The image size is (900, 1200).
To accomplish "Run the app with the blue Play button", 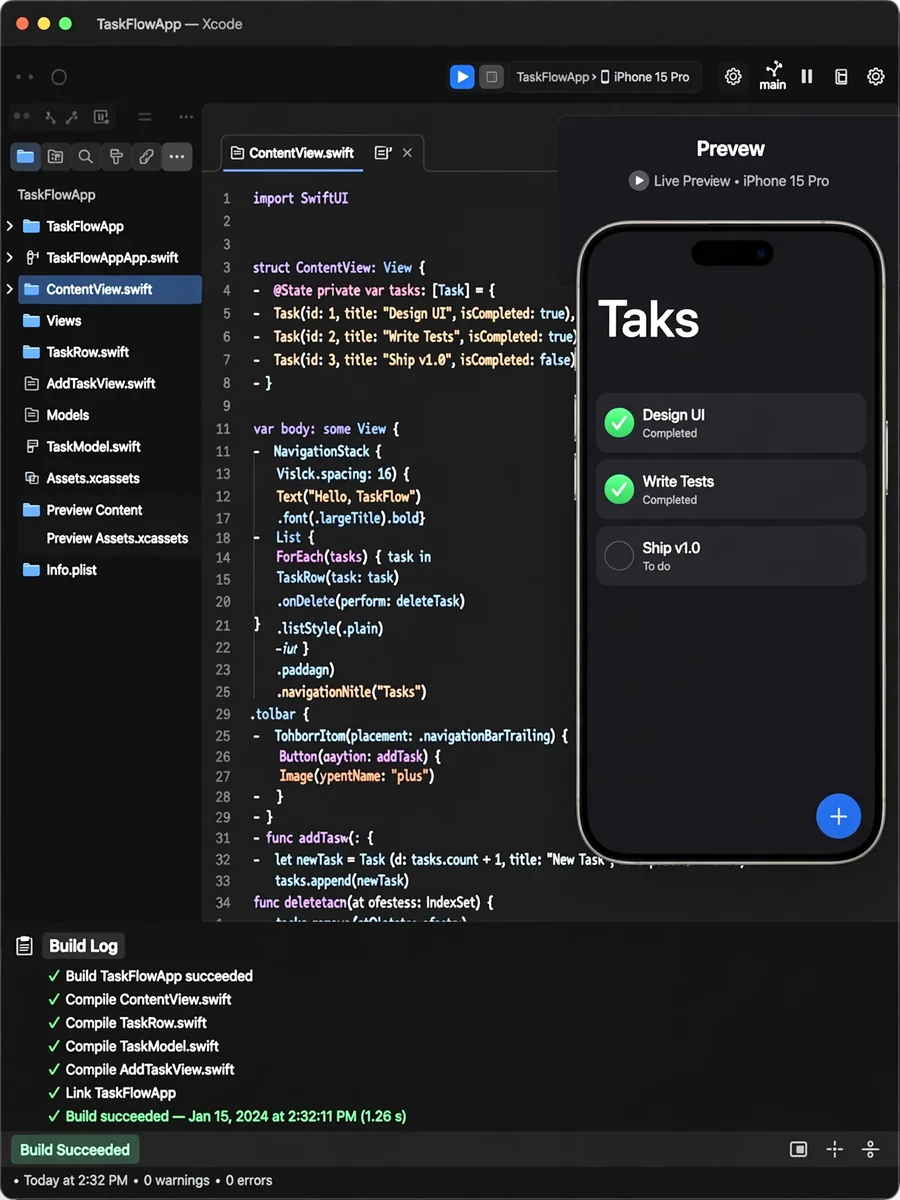I will [462, 77].
